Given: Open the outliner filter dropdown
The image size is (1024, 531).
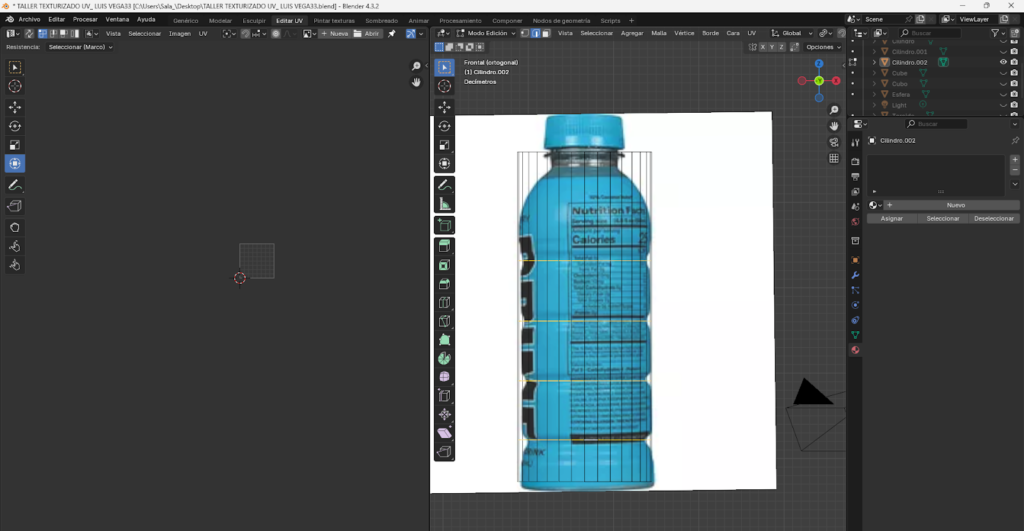Looking at the screenshot, I should (x=999, y=33).
